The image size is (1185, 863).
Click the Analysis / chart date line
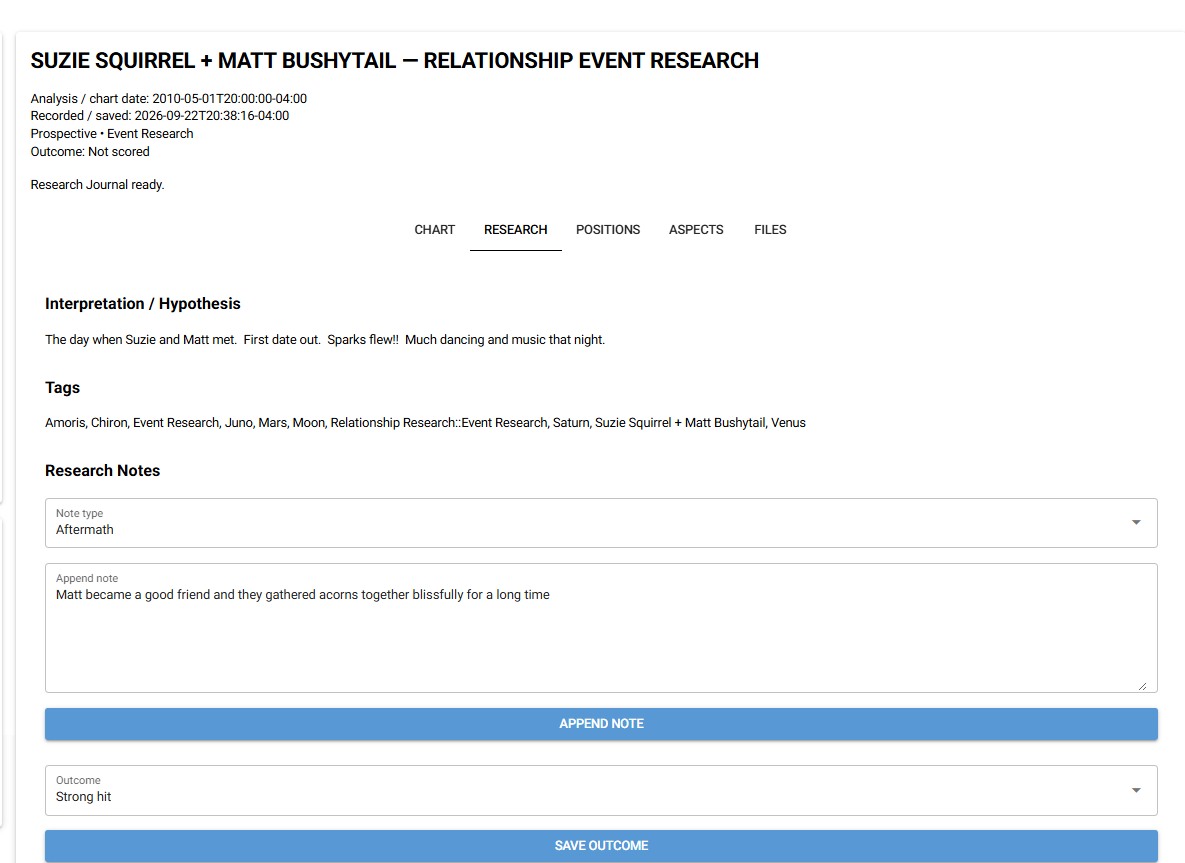tap(169, 98)
